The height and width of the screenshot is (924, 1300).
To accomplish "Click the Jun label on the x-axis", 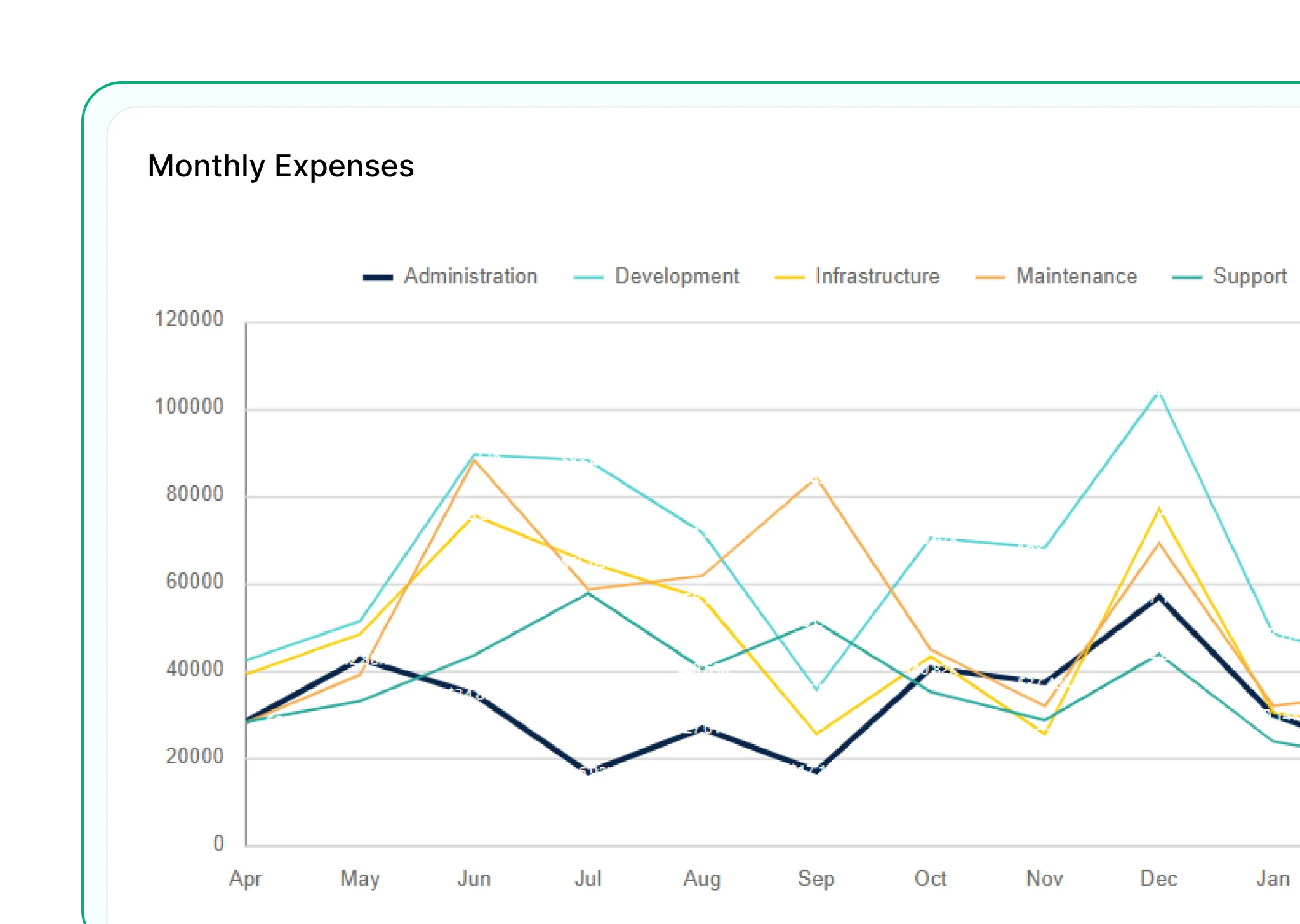I will (x=474, y=879).
